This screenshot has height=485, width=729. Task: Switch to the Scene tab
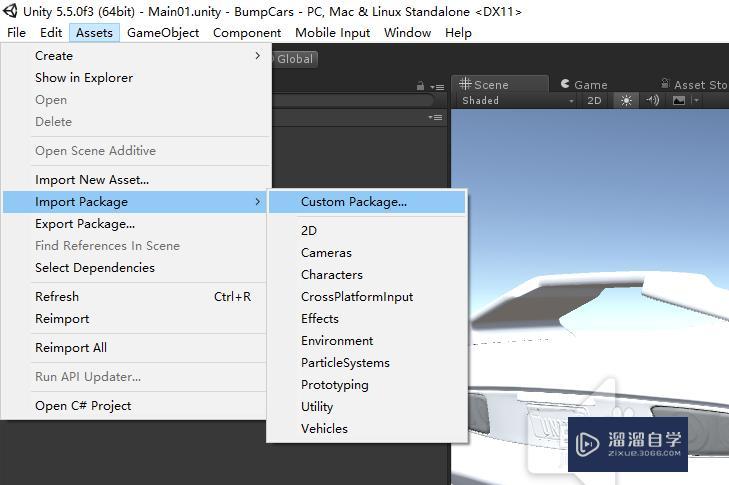pyautogui.click(x=500, y=85)
